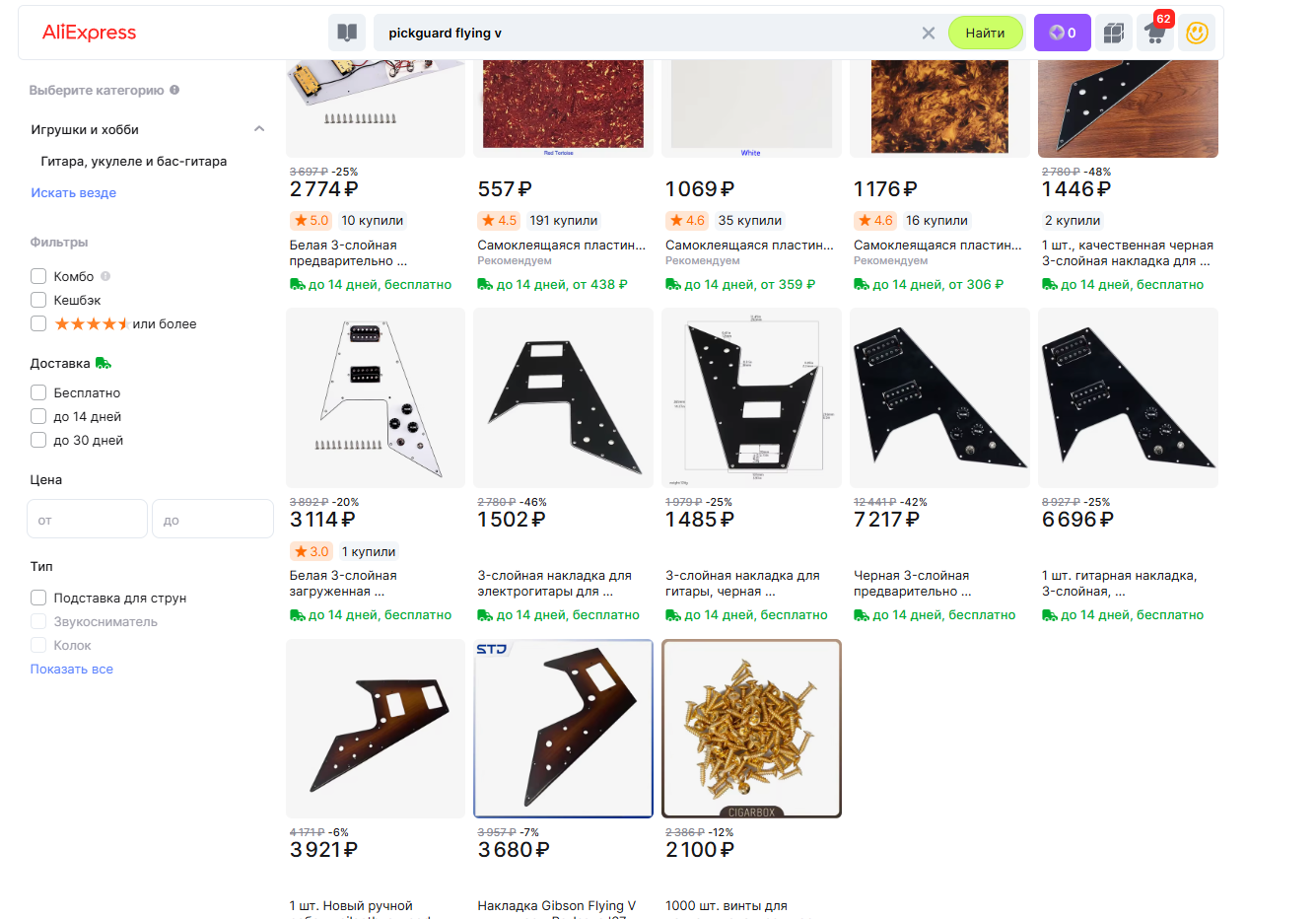This screenshot has width=1316, height=919.
Task: Follow the Искать везде link
Action: point(74,192)
